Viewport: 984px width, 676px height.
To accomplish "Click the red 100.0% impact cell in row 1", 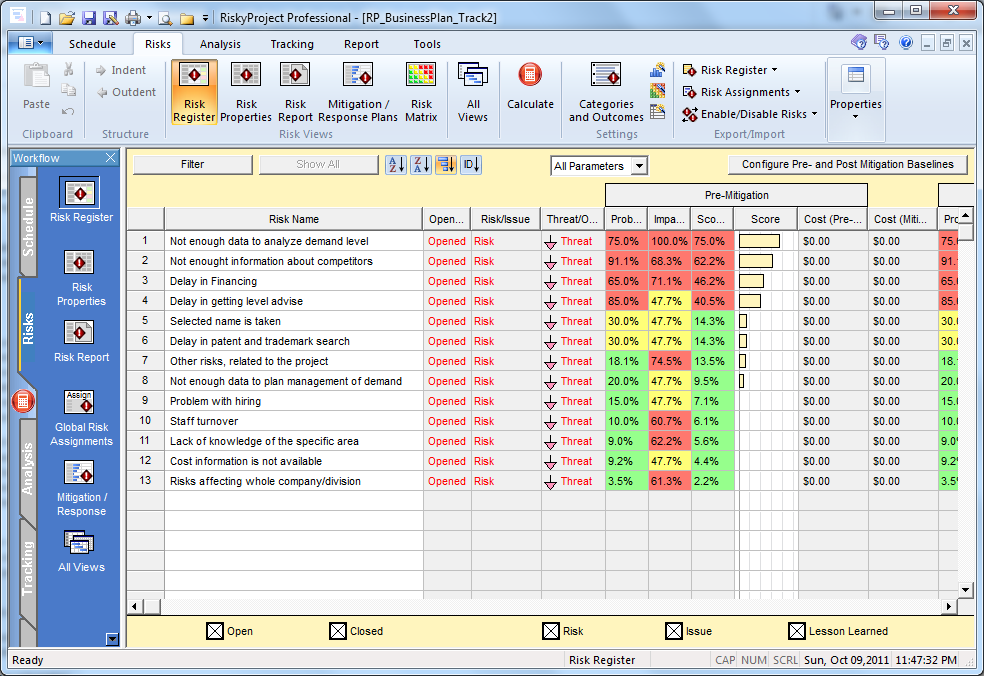I will (670, 241).
